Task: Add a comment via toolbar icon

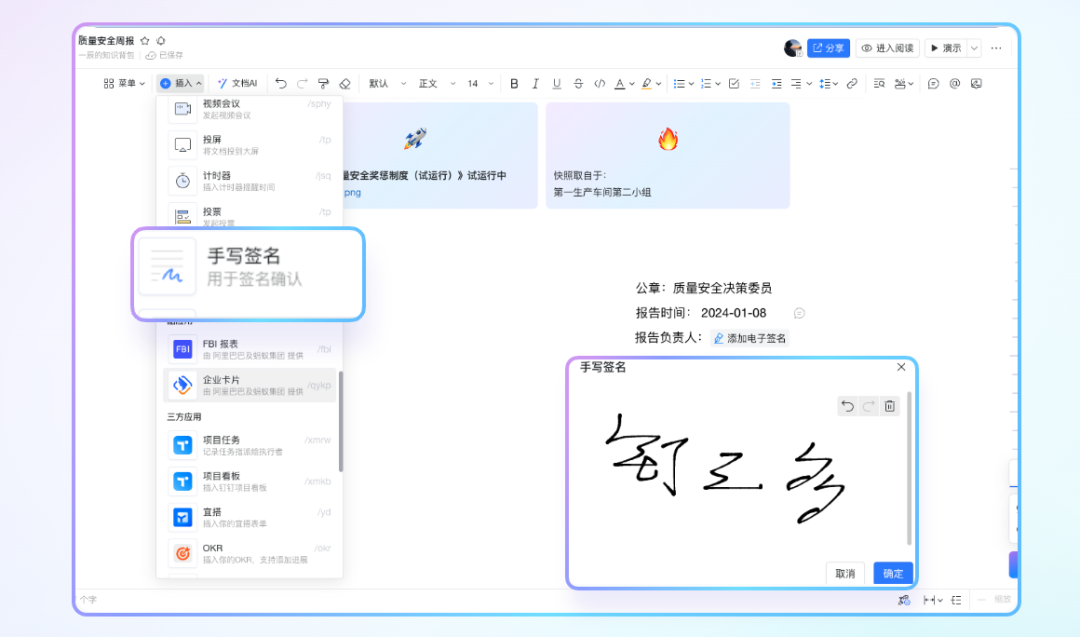Action: [933, 83]
